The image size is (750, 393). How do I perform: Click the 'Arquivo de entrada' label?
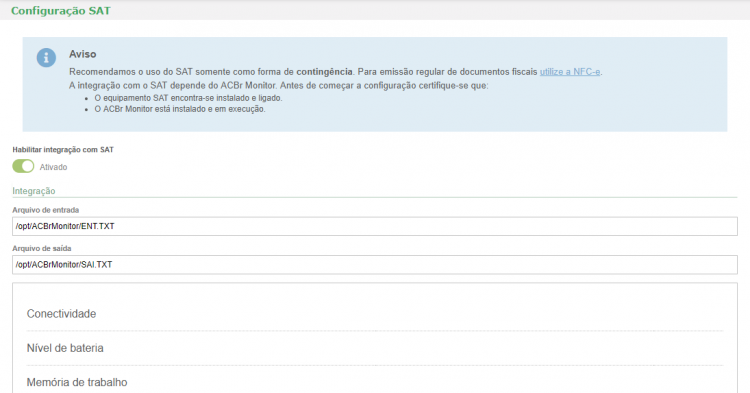(x=46, y=210)
